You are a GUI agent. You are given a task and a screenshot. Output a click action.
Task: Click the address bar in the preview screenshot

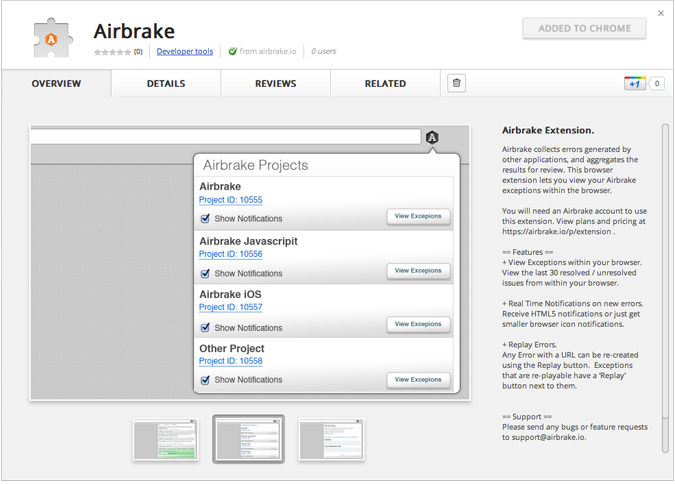[x=225, y=137]
